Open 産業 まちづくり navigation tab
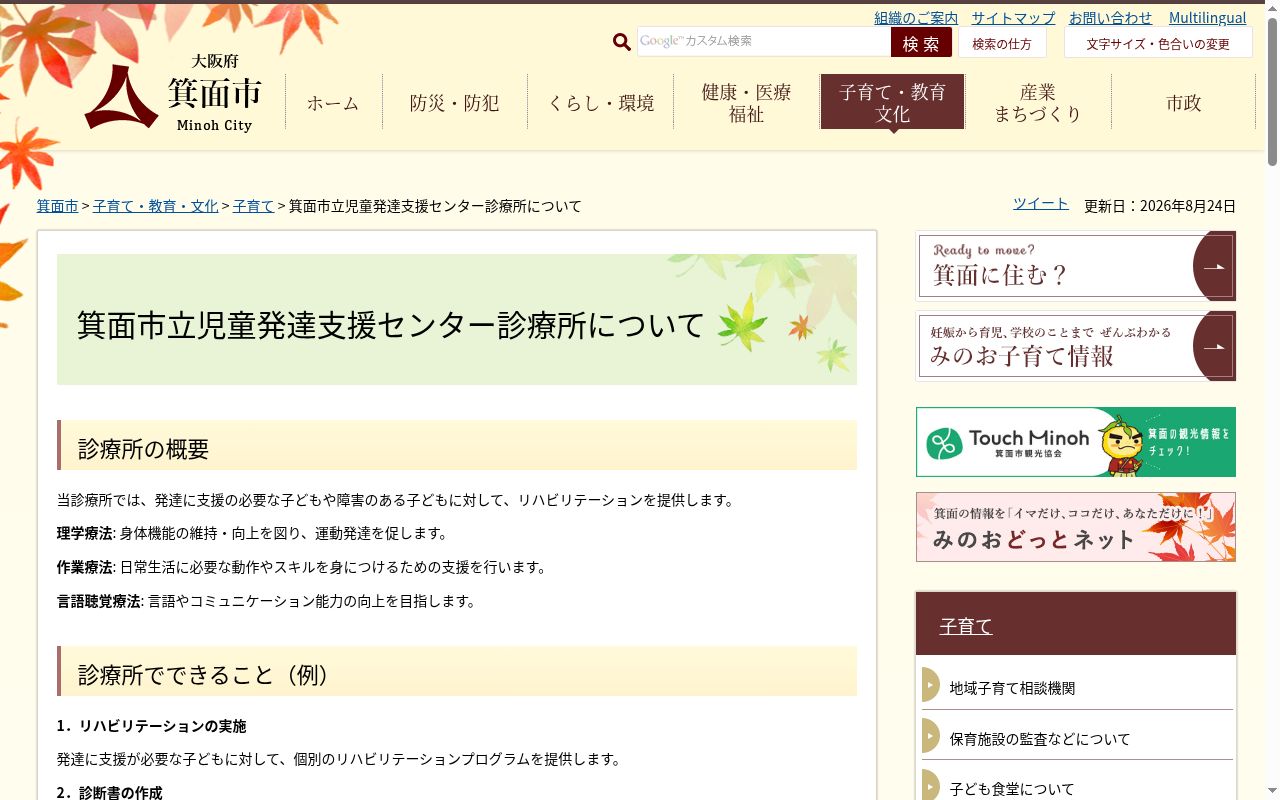The height and width of the screenshot is (800, 1280). point(1038,102)
